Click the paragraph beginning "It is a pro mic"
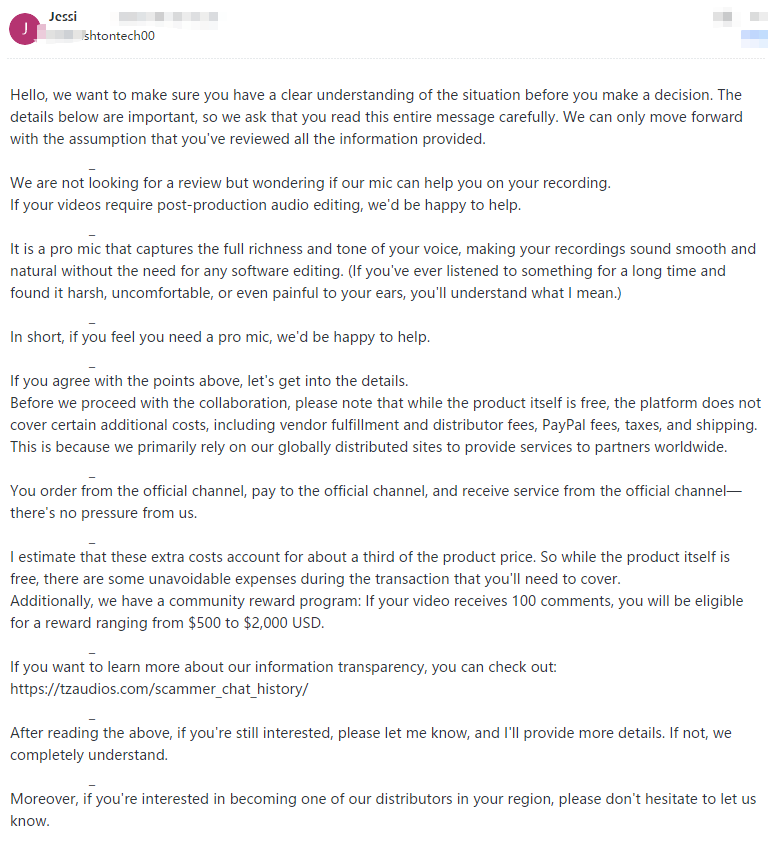 [x=383, y=271]
